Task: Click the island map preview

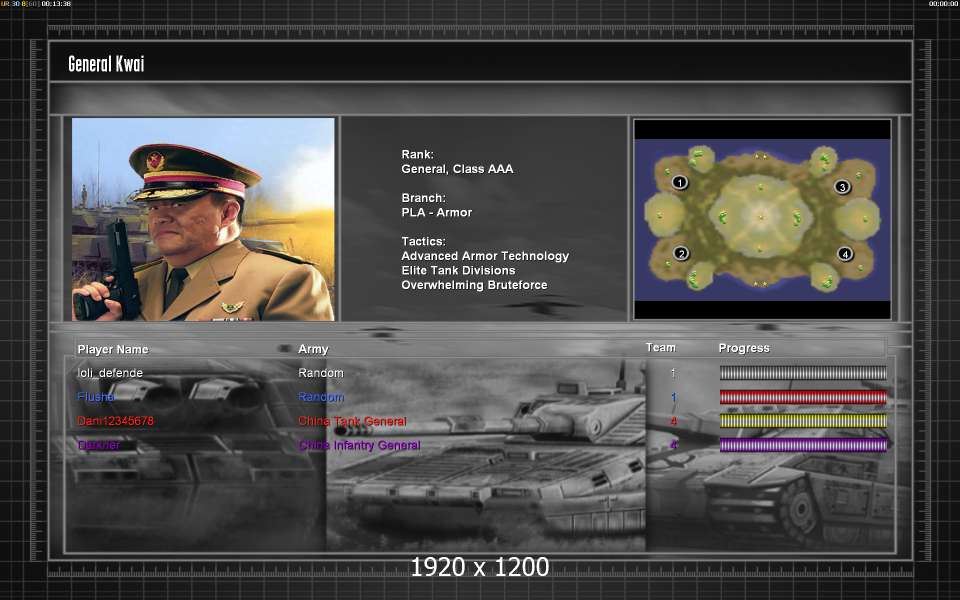Action: (x=762, y=219)
